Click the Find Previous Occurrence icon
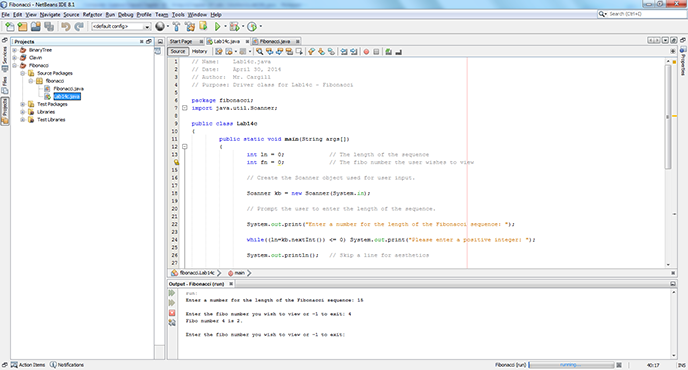This screenshot has height=370, width=688. tap(269, 52)
